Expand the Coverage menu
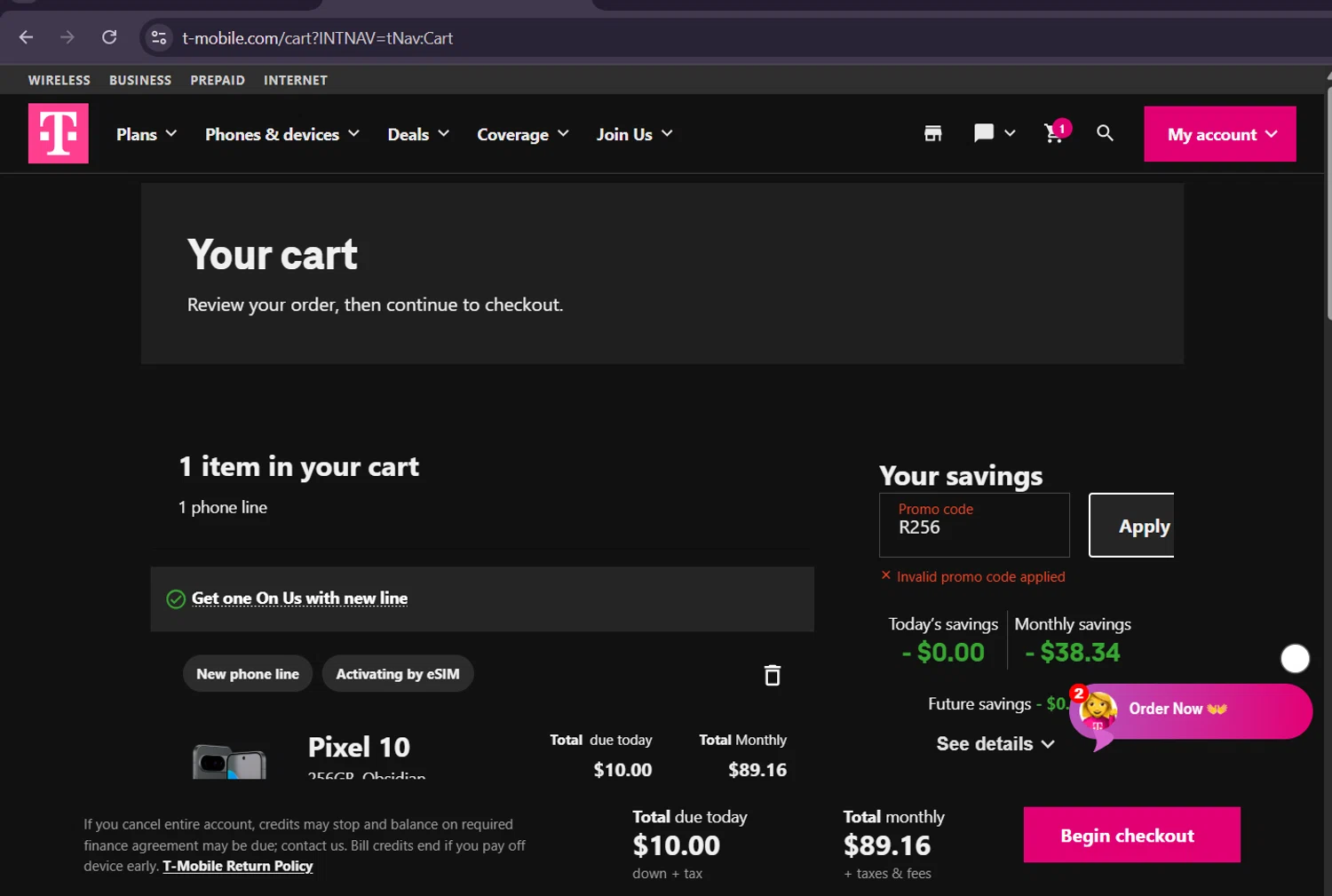Viewport: 1332px width, 896px height. pos(523,134)
